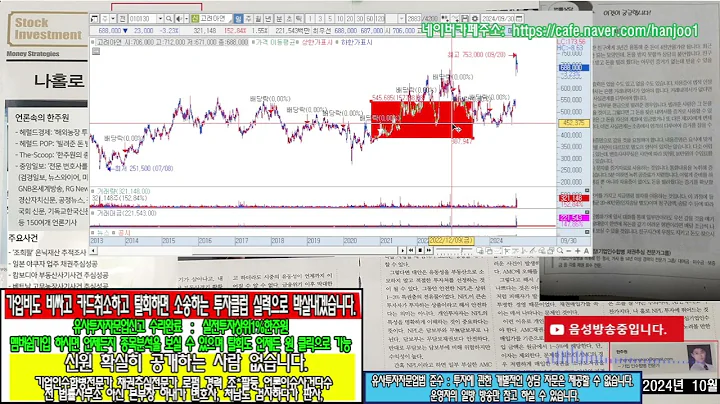Click the save disk icon in chart toolbar

coord(465,18)
